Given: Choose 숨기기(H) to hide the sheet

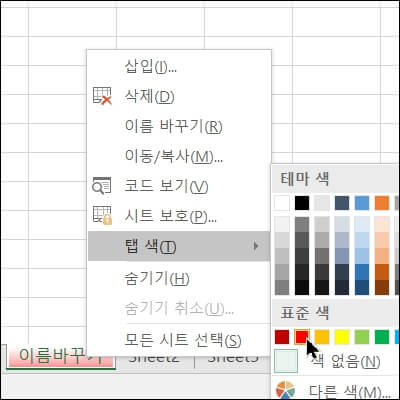Looking at the screenshot, I should click(x=178, y=279).
